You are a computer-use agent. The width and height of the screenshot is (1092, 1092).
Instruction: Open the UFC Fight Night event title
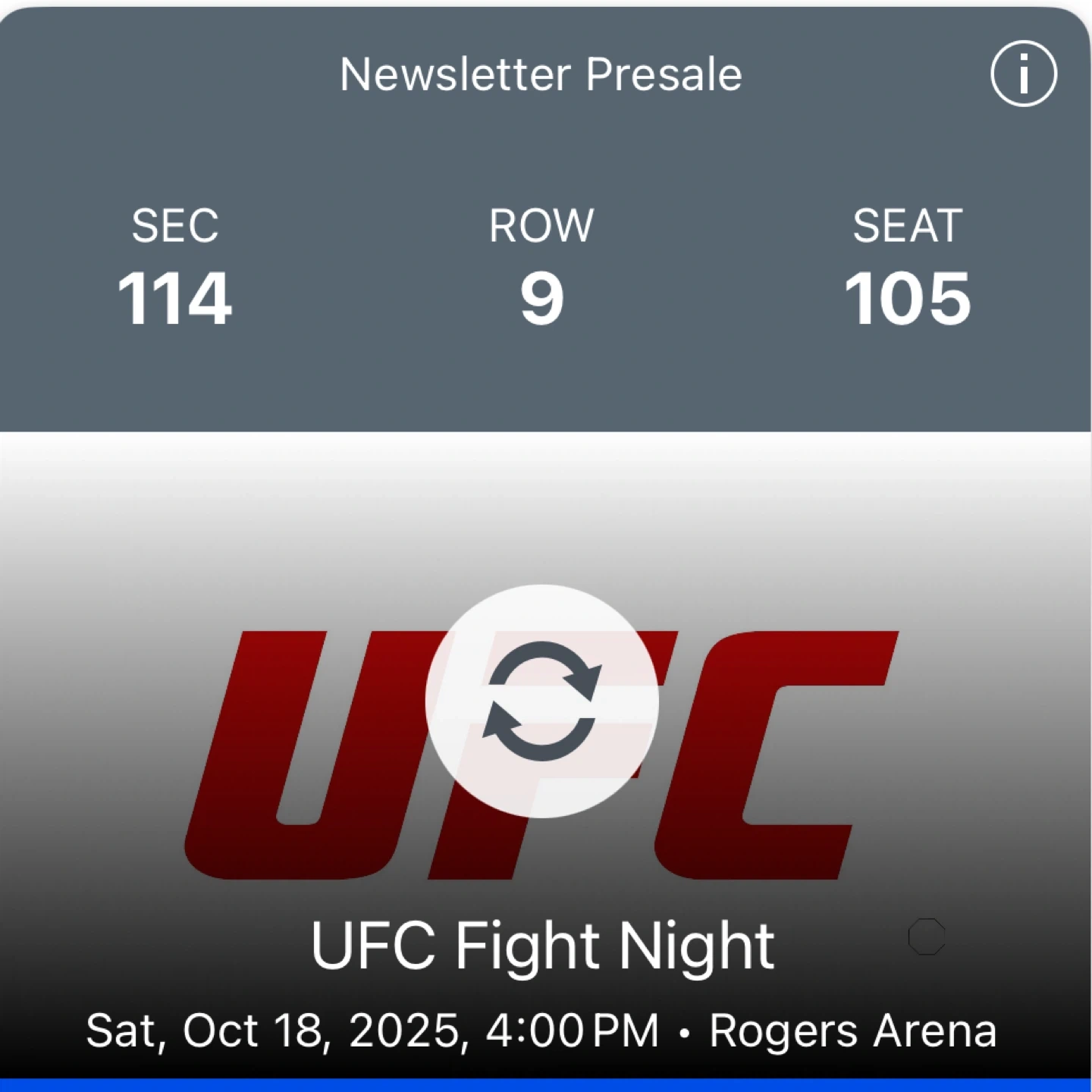tap(541, 945)
